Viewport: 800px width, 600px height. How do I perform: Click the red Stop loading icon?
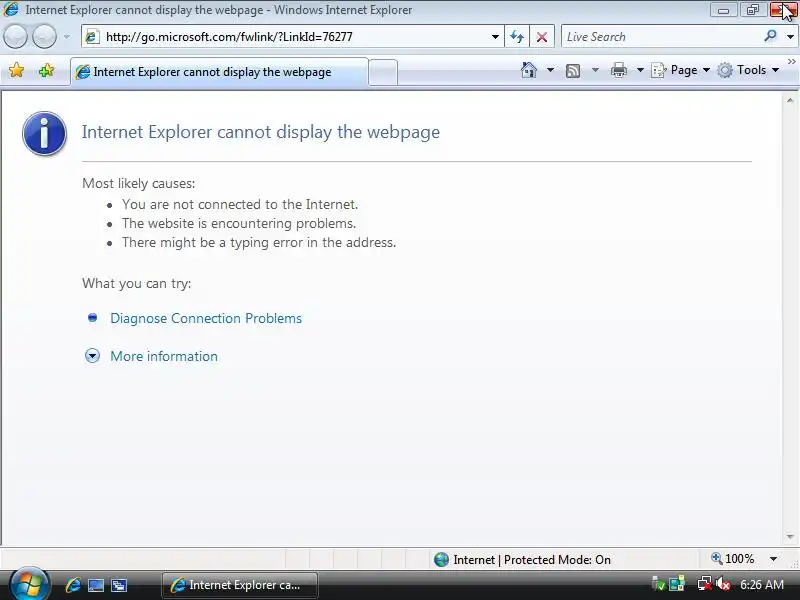click(542, 37)
